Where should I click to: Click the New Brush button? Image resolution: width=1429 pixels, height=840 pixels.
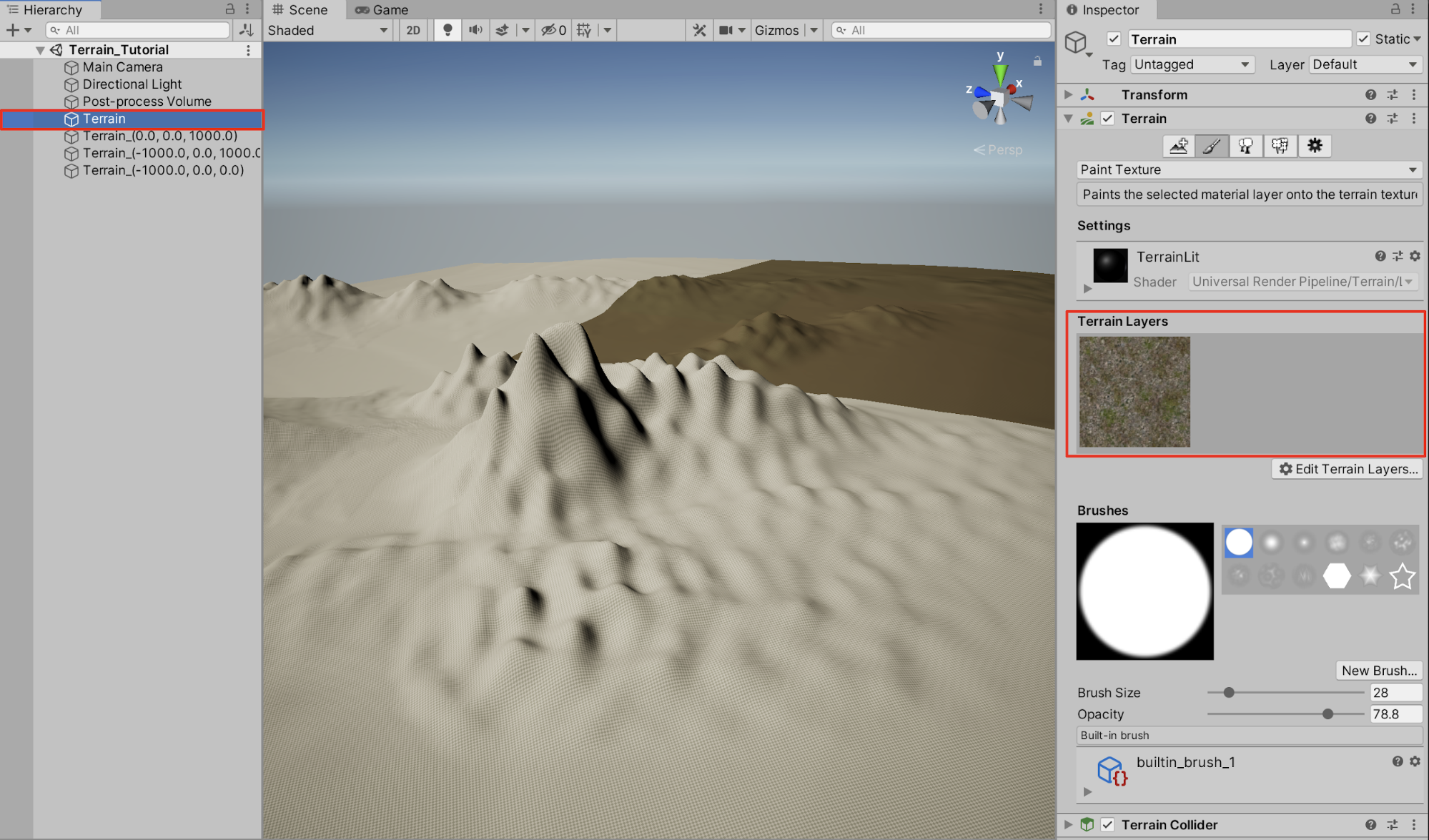pyautogui.click(x=1378, y=671)
